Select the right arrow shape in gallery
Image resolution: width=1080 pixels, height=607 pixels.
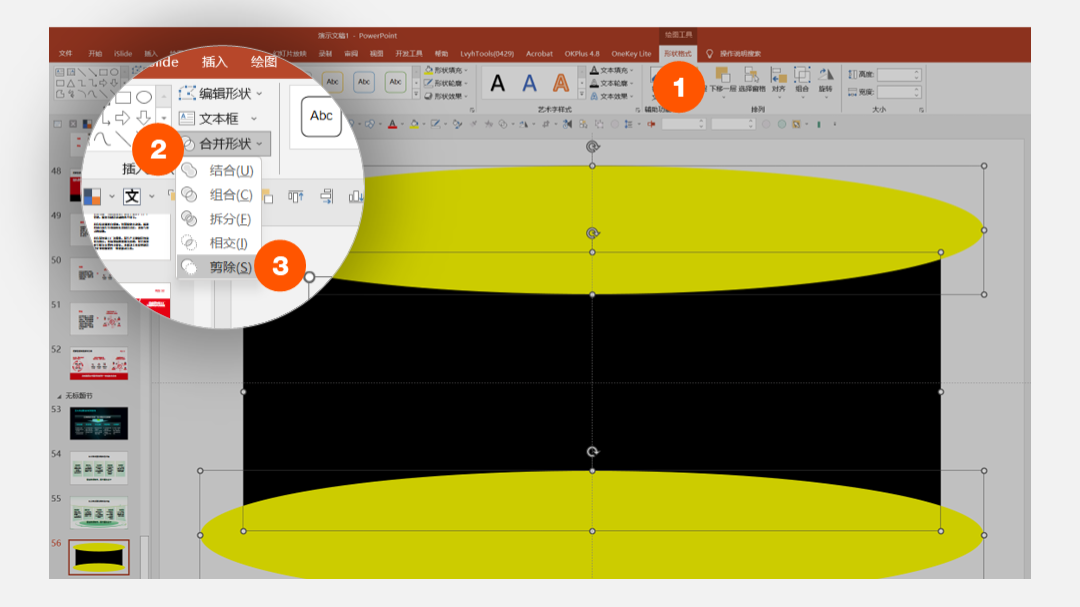123,118
